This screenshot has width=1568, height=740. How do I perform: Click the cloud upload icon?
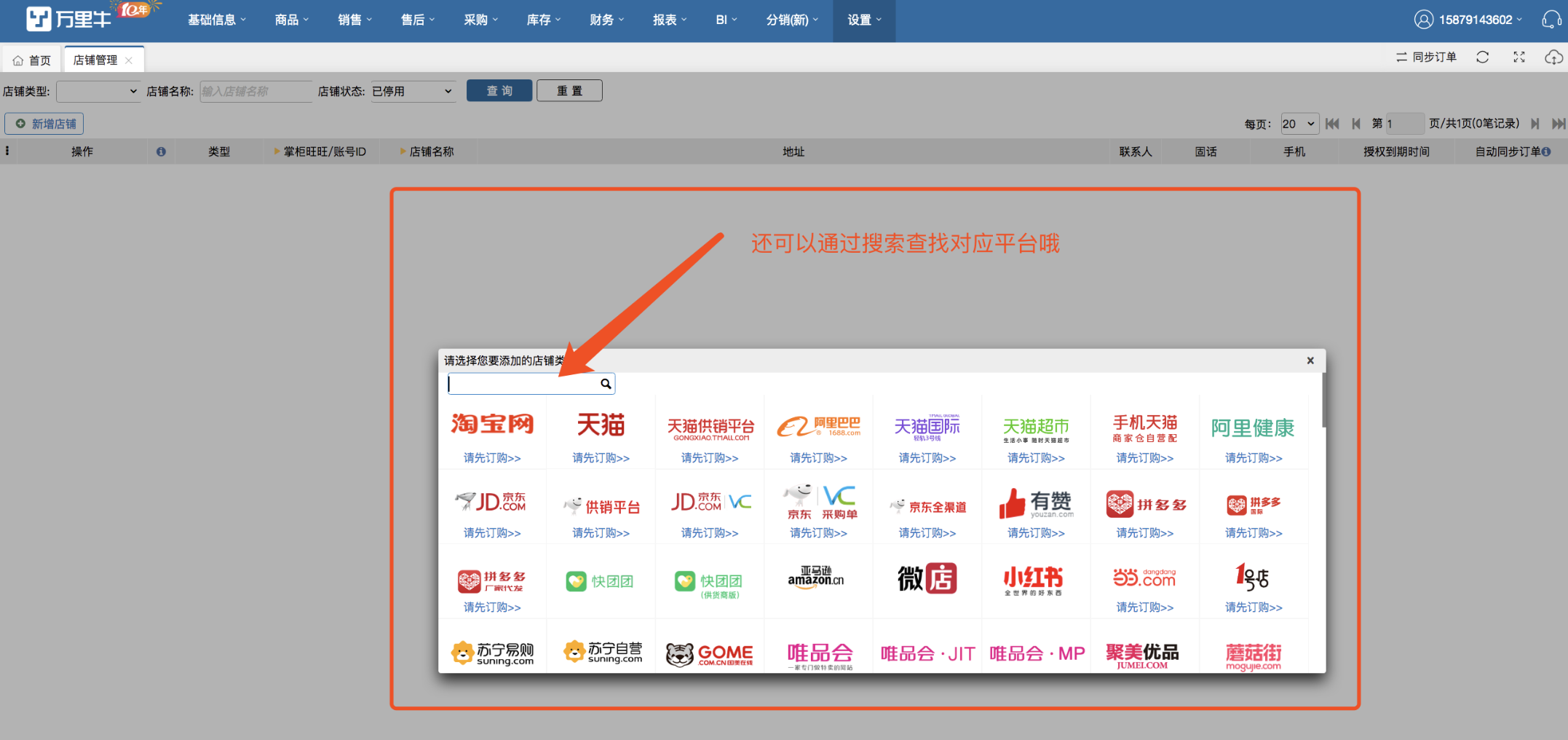pos(1553,57)
